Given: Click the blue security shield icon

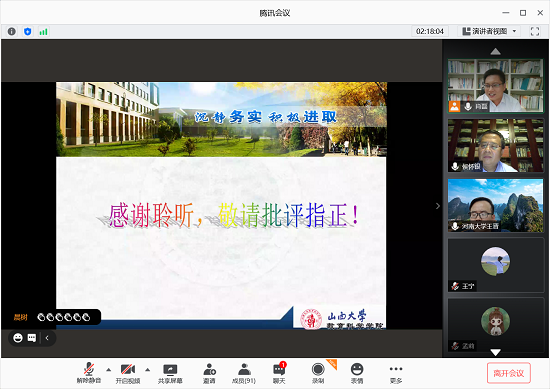Looking at the screenshot, I should click(x=27, y=32).
